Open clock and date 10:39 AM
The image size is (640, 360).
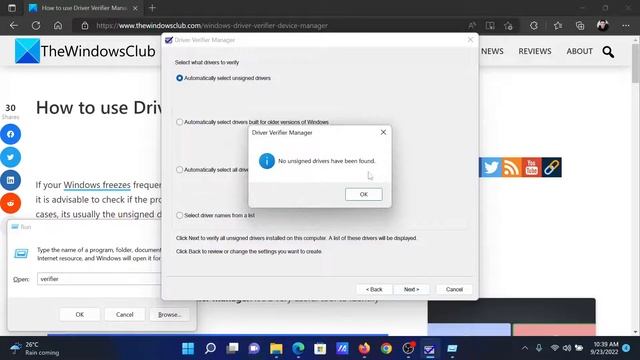[x=605, y=348]
